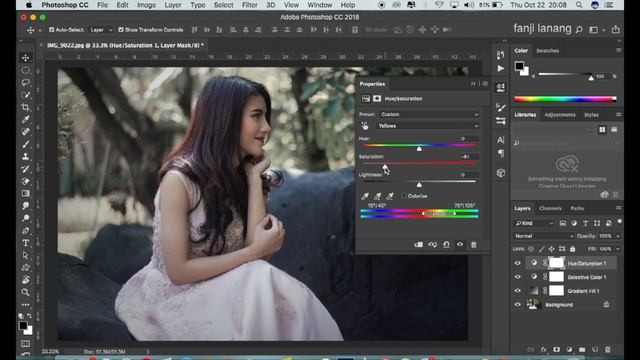Select the Zoom tool
The width and height of the screenshot is (640, 360).
coord(26,292)
